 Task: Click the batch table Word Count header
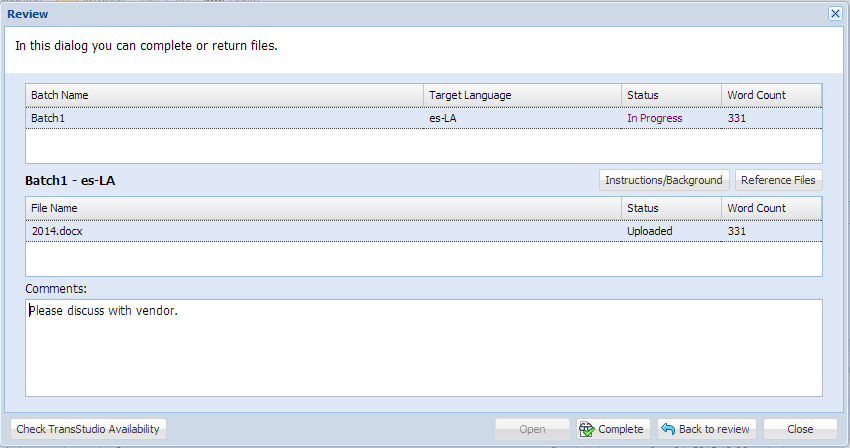click(772, 95)
